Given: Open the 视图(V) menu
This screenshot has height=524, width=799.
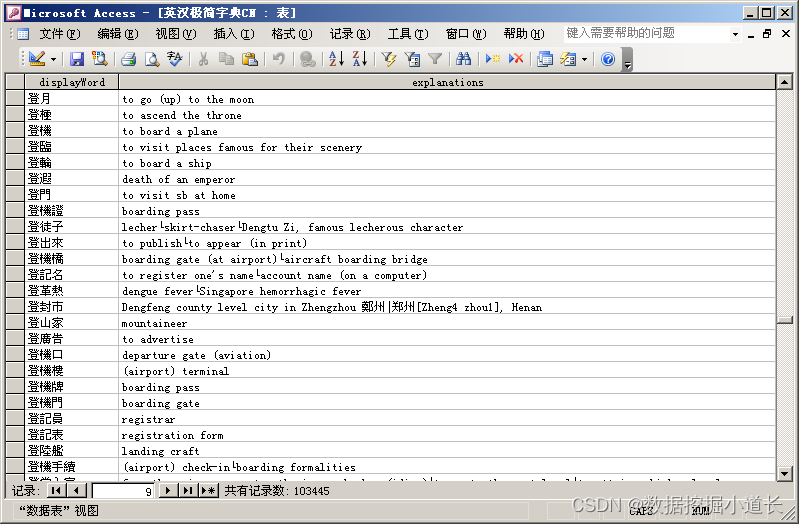Looking at the screenshot, I should (x=176, y=34).
